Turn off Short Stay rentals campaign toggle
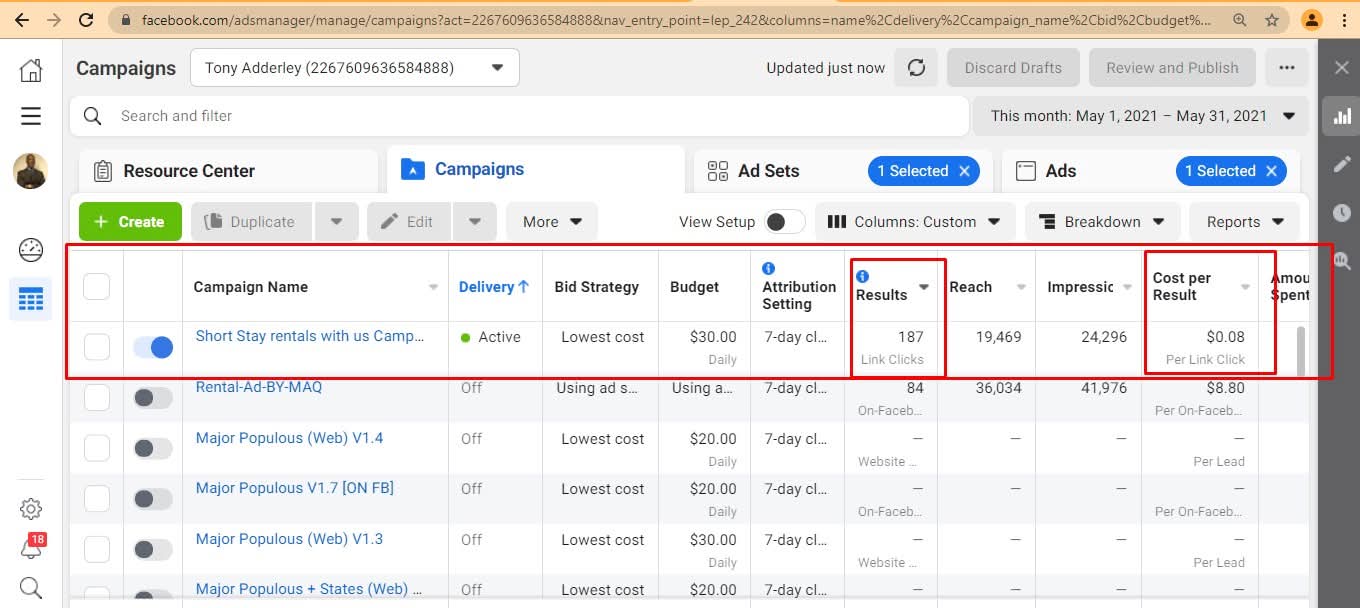Viewport: 1360px width, 608px height. 153,347
